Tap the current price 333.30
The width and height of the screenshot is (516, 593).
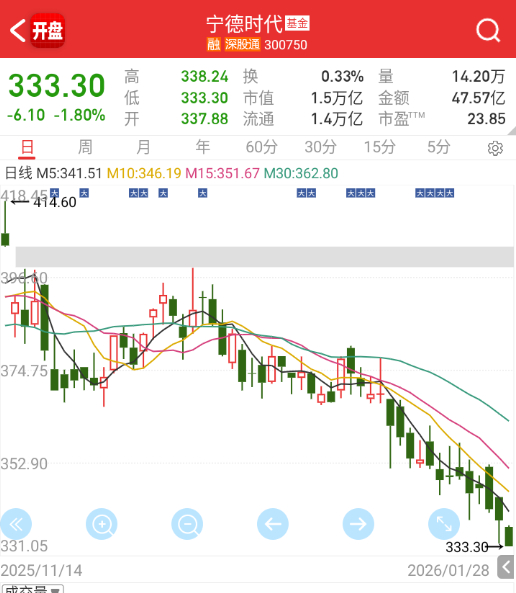pos(56,86)
